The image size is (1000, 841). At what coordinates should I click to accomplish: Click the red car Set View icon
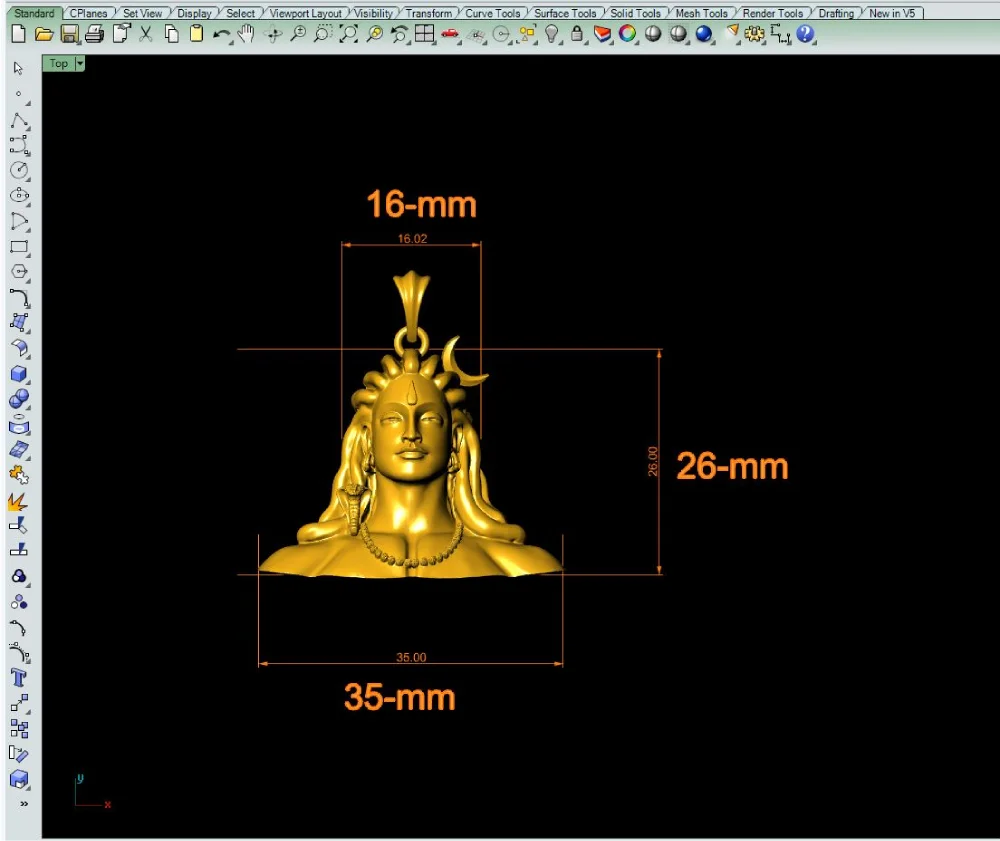click(x=450, y=34)
